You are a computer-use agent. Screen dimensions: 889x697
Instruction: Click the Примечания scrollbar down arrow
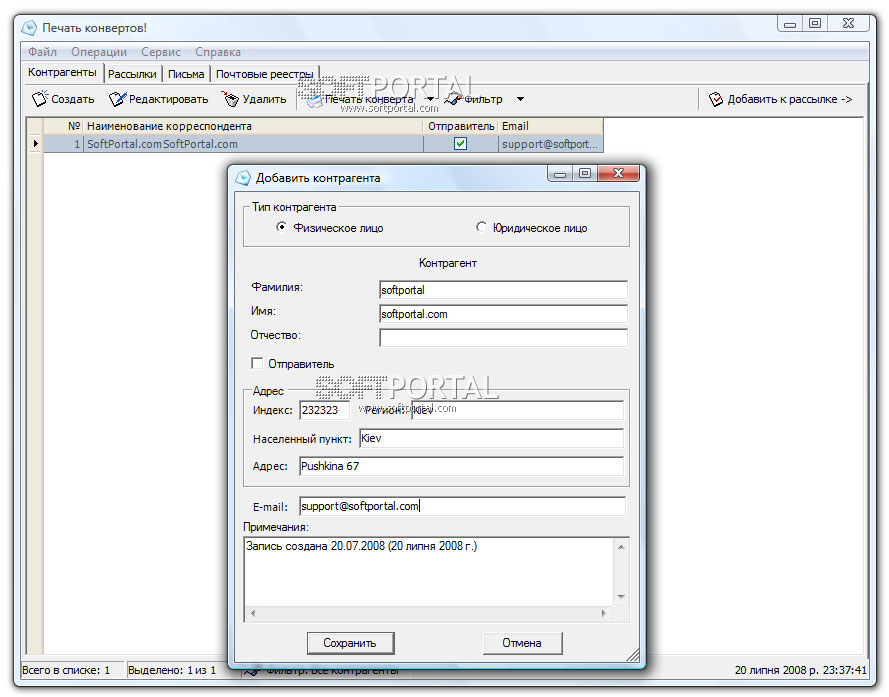point(621,597)
